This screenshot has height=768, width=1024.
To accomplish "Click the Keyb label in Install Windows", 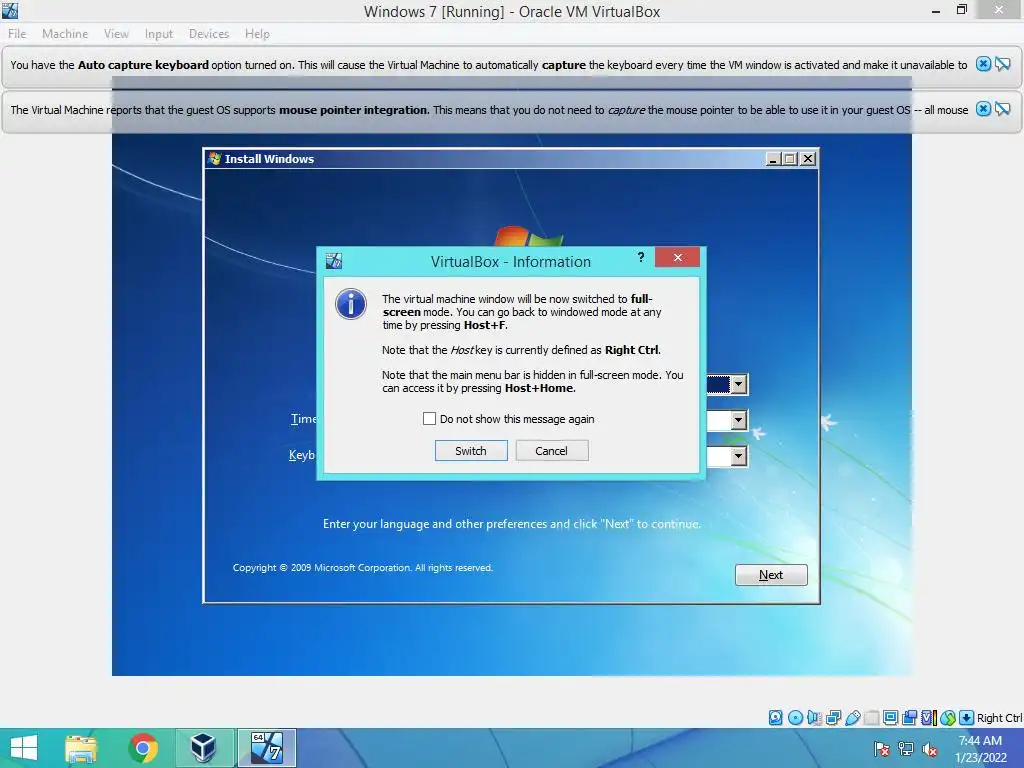I will [x=302, y=455].
